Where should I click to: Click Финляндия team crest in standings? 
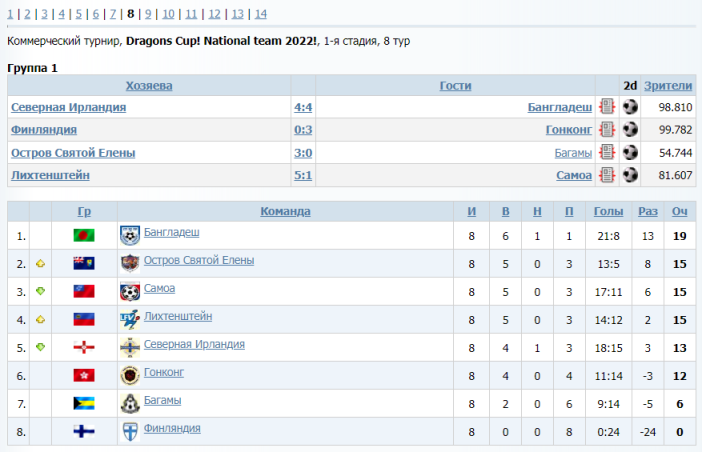click(129, 431)
